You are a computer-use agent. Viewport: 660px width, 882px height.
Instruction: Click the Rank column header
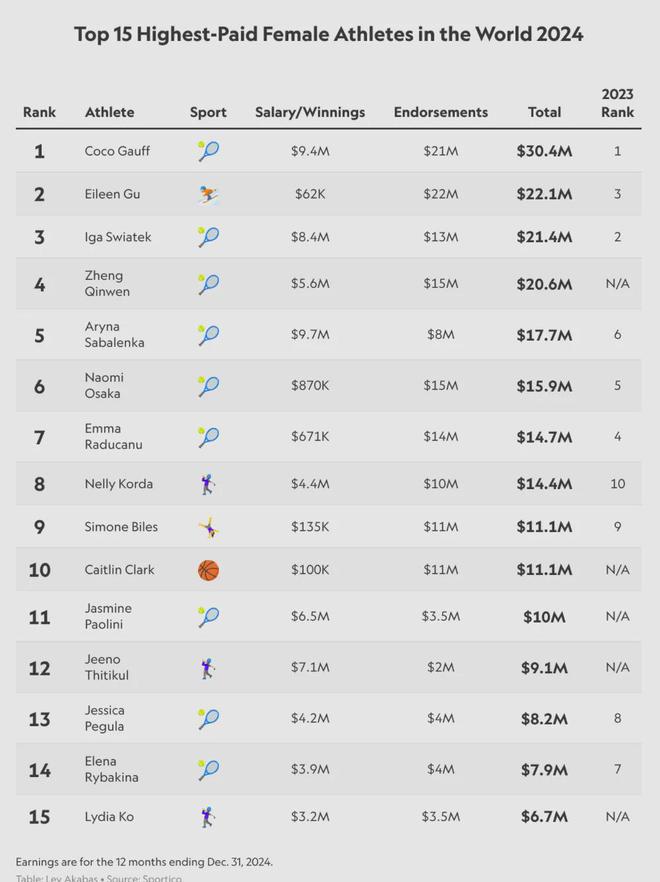click(39, 113)
